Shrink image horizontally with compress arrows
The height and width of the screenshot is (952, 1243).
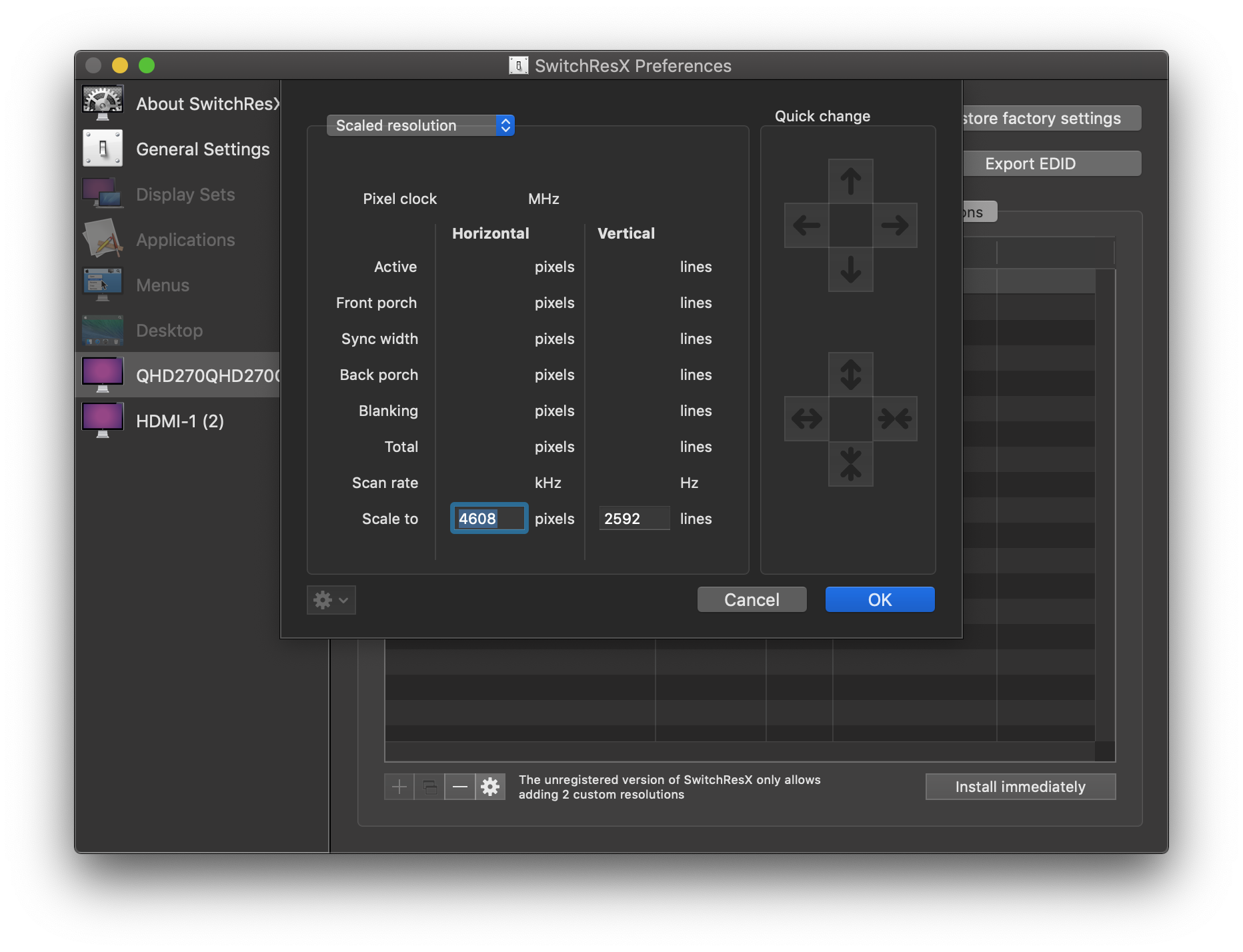(895, 419)
